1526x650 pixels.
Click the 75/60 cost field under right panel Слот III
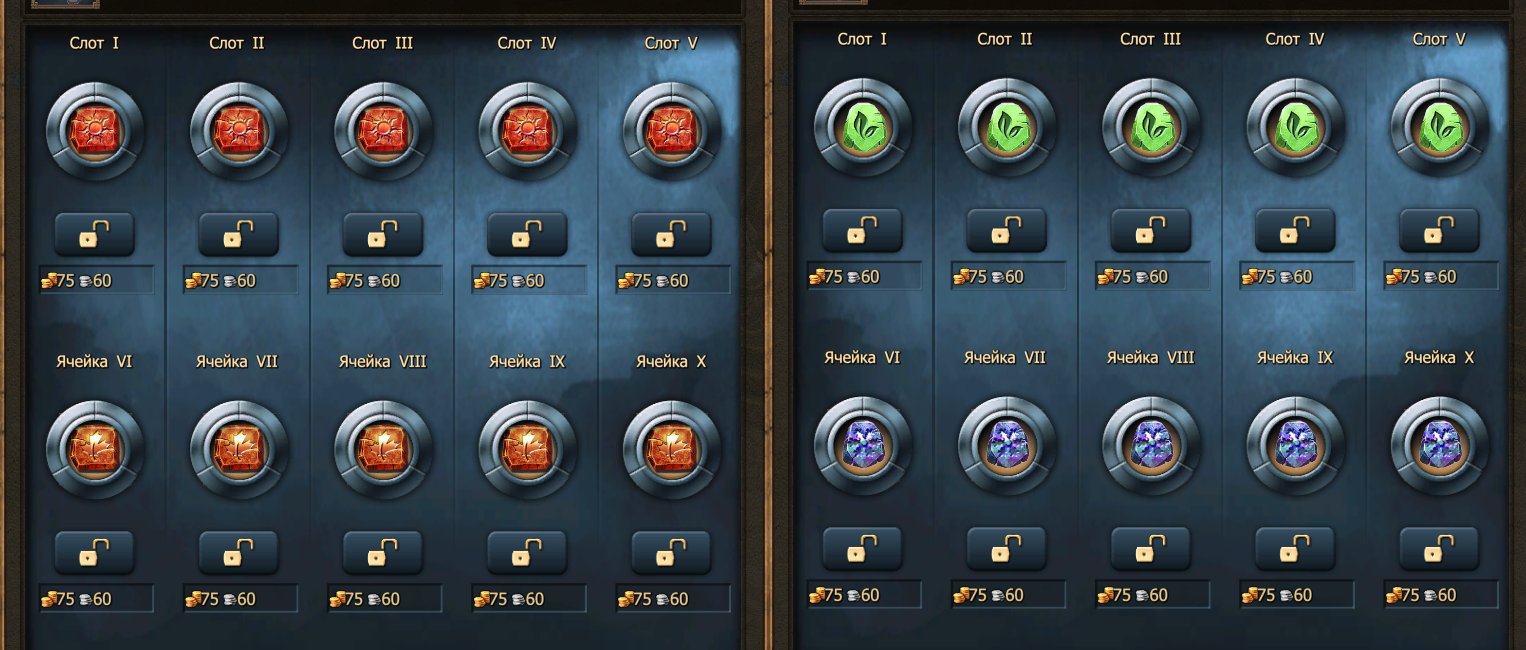coord(1152,276)
